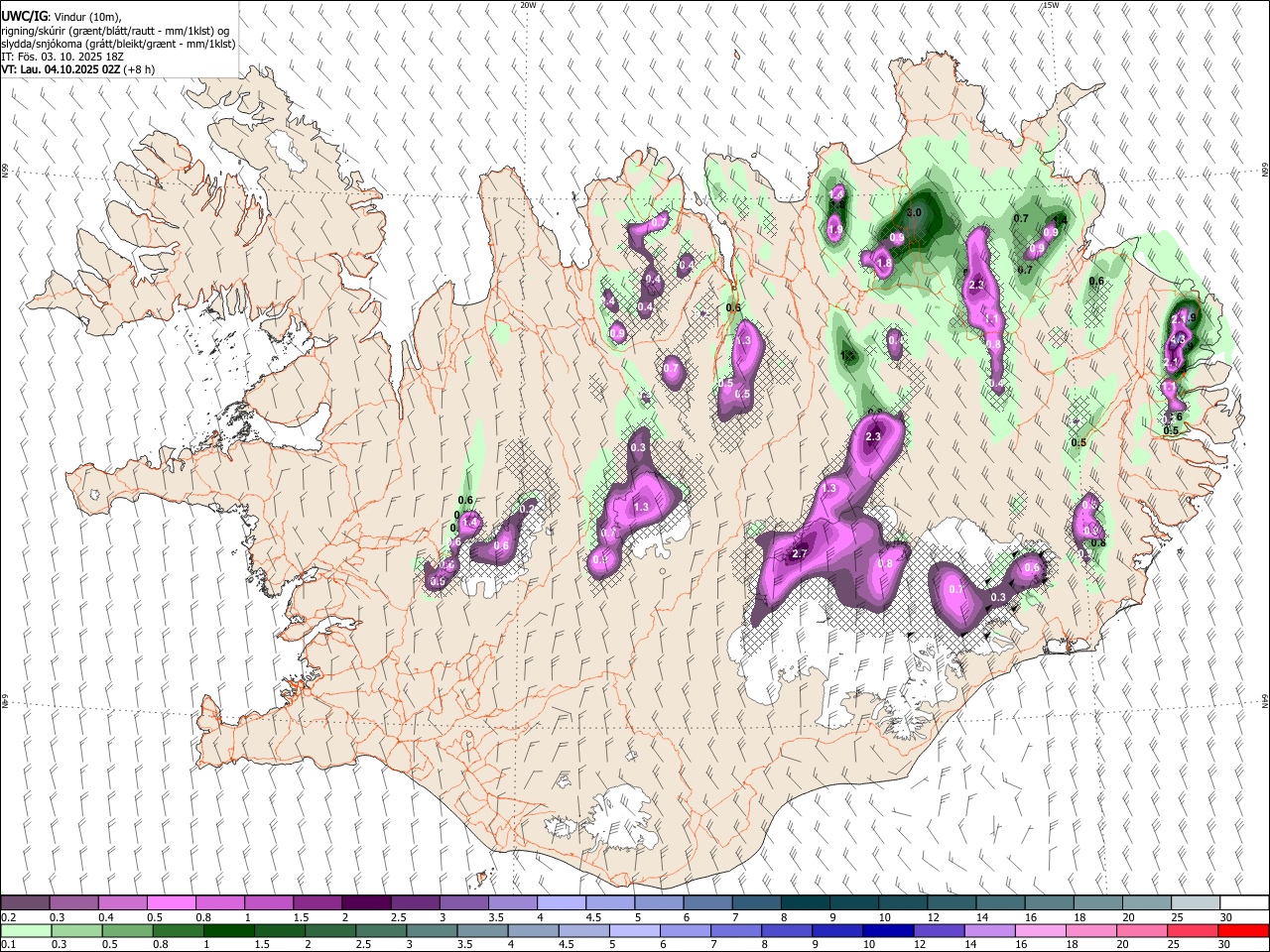
Task: Select snow legend swatch between 0.5 and 0.8
Action: (x=171, y=903)
